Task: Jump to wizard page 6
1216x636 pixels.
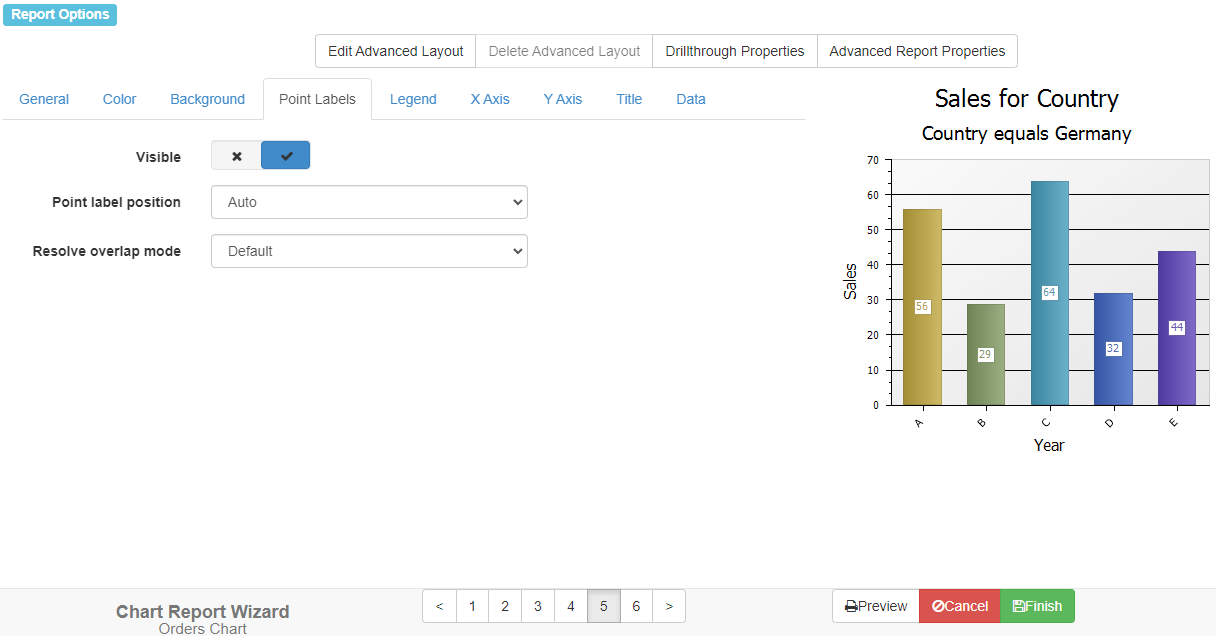Action: tap(636, 606)
